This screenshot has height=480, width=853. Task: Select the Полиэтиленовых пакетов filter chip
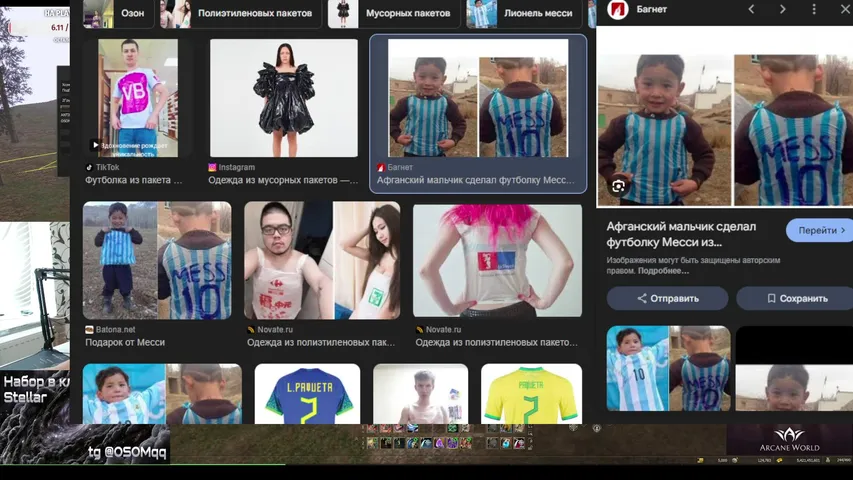(240, 13)
